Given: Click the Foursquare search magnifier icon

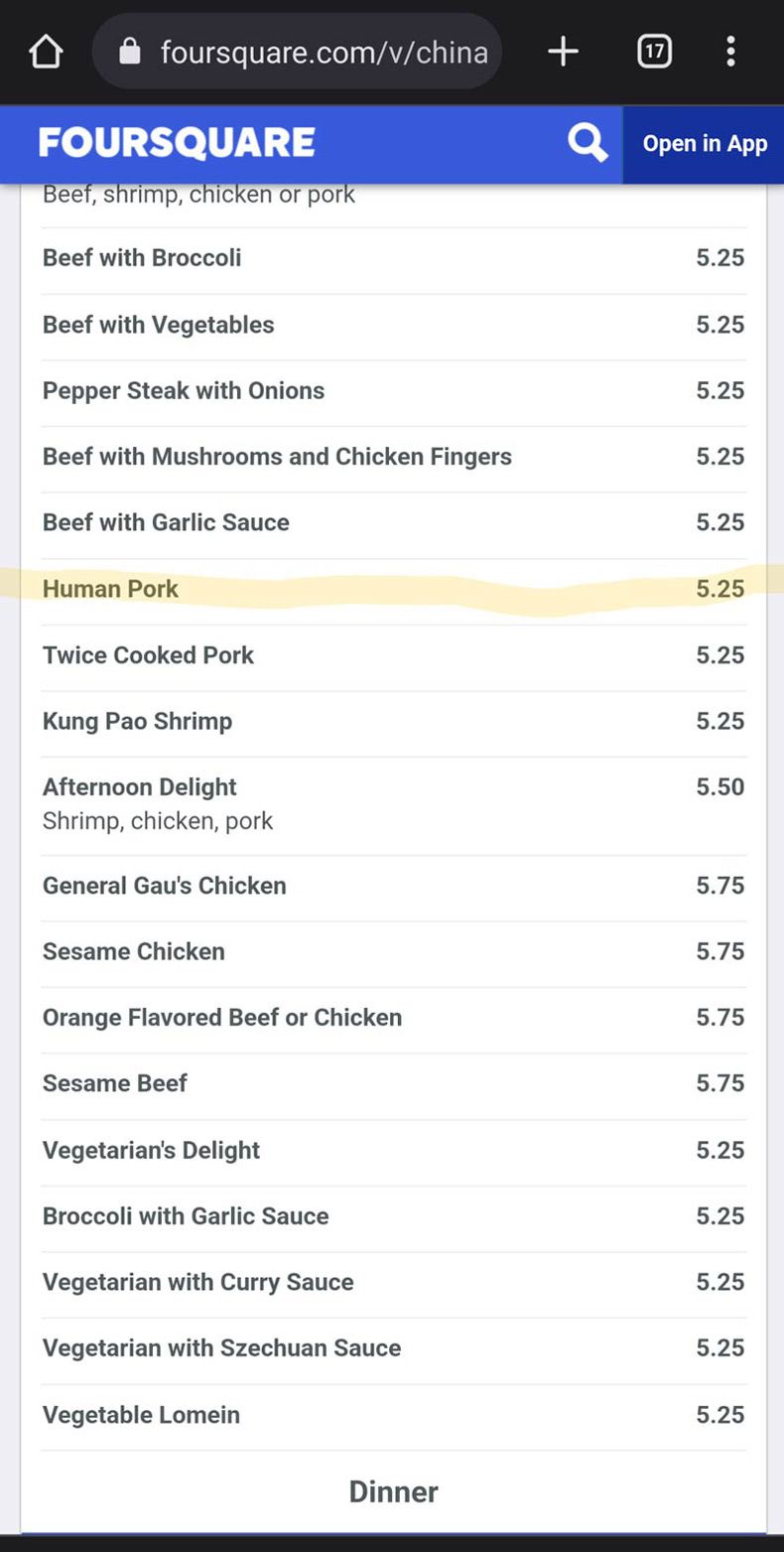Looking at the screenshot, I should (x=588, y=144).
